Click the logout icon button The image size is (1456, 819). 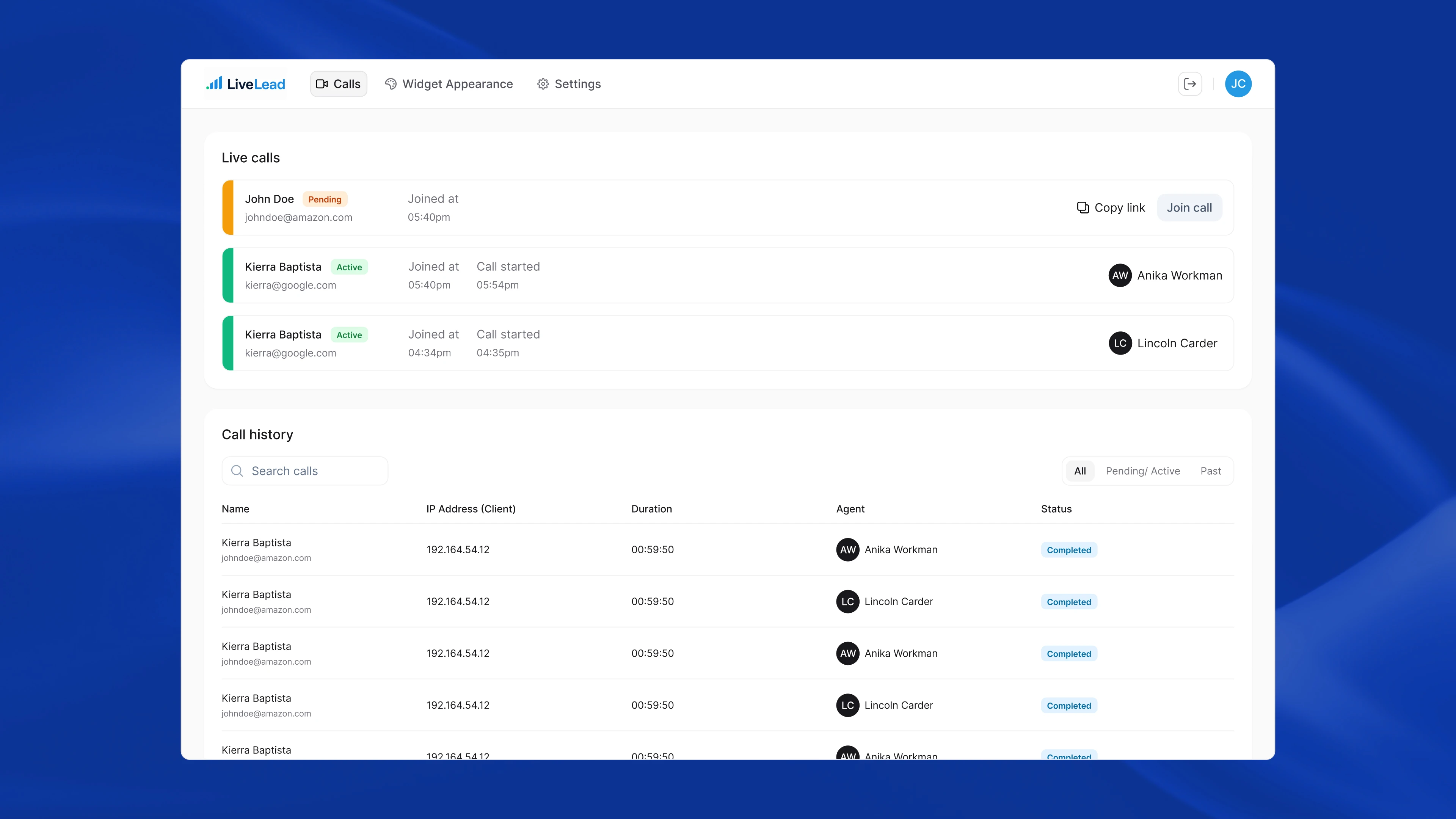tap(1190, 84)
